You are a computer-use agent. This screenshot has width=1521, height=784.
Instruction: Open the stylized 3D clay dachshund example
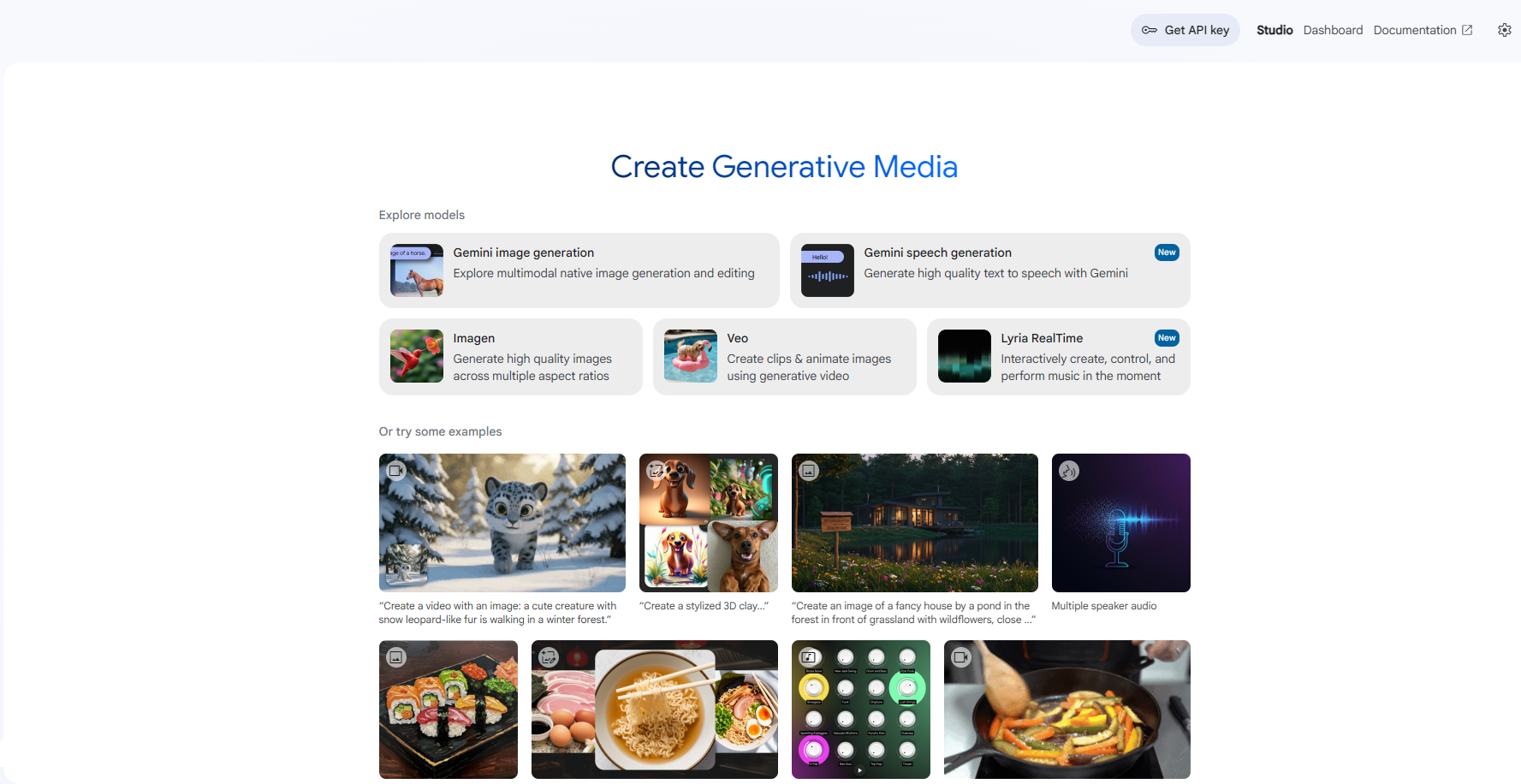pos(709,523)
